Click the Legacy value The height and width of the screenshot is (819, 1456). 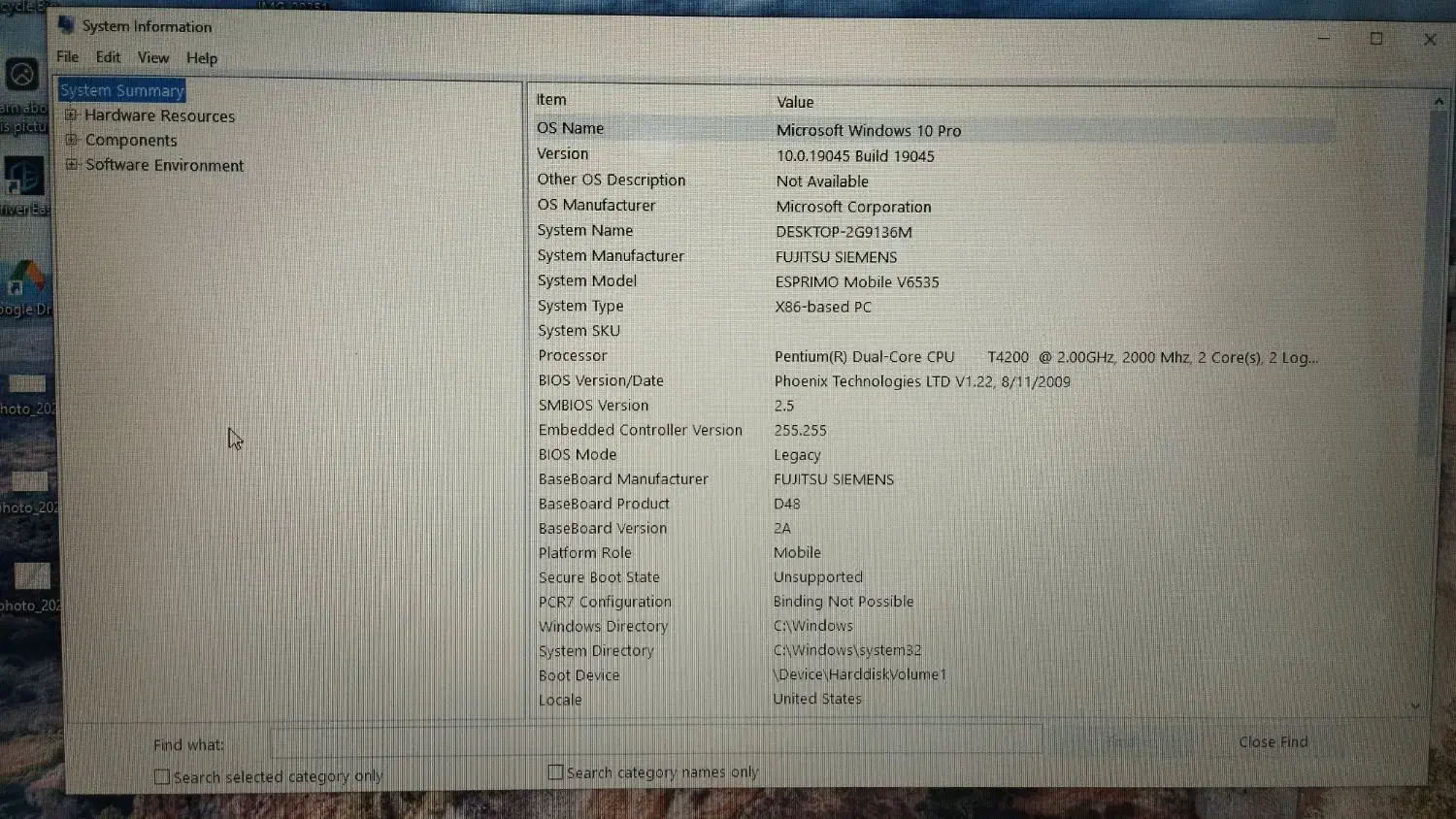pos(797,455)
